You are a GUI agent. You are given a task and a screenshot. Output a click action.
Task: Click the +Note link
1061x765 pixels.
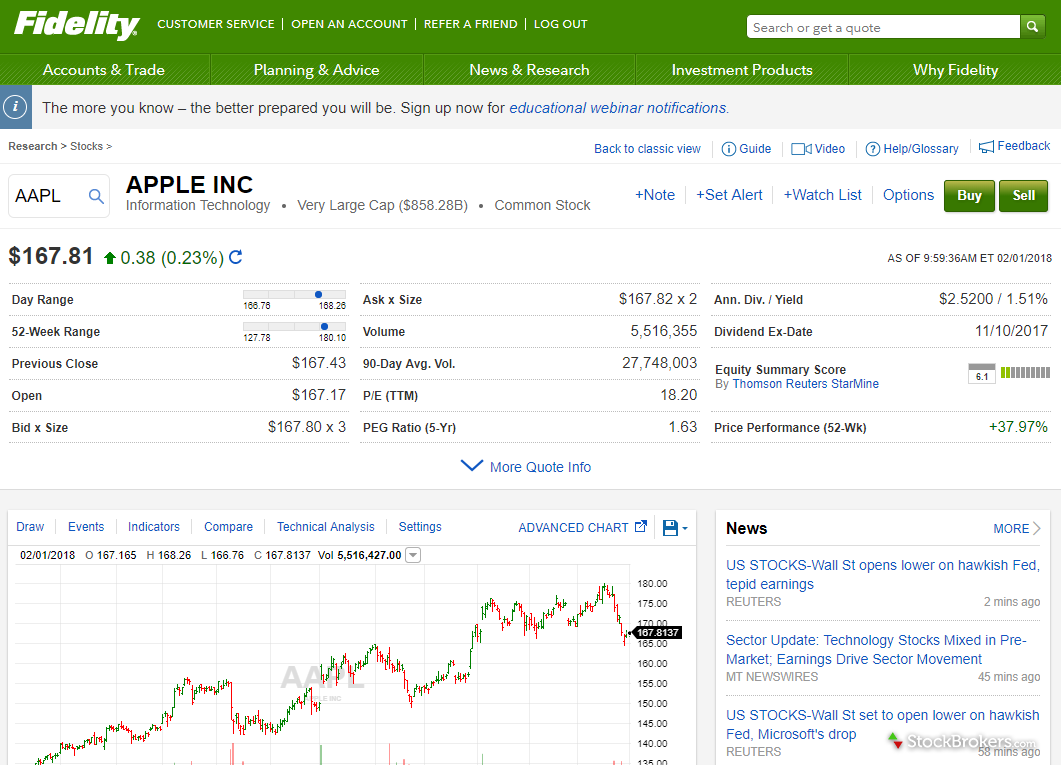click(x=654, y=195)
